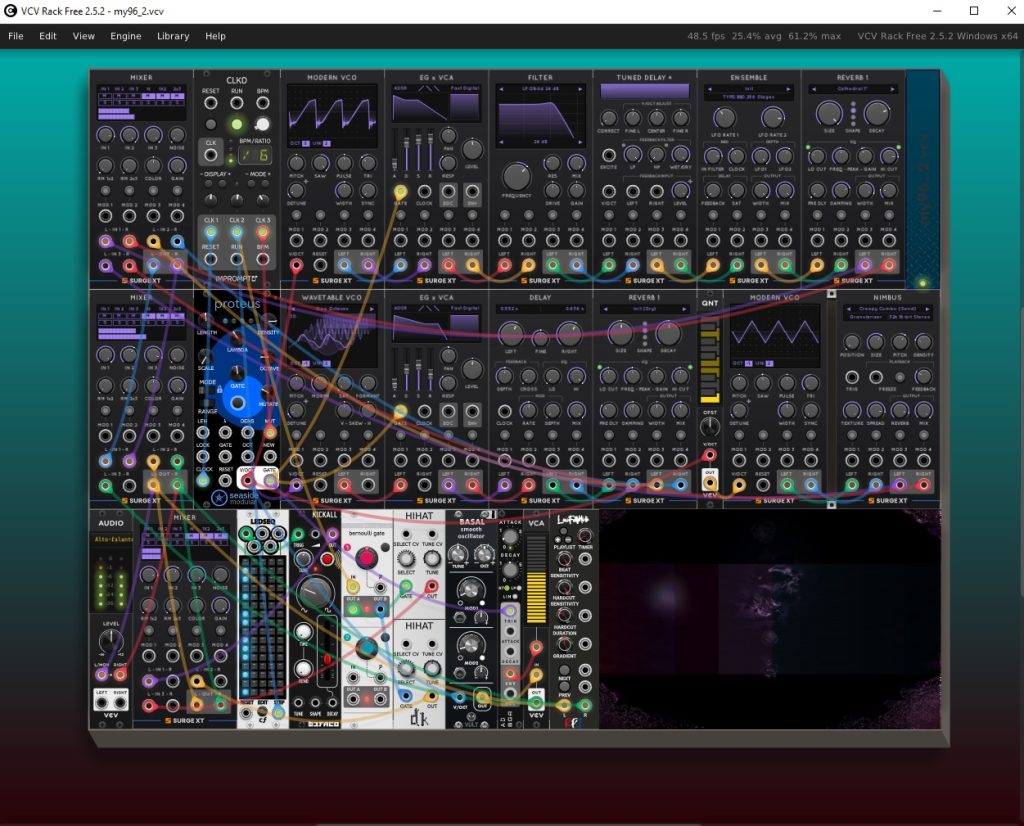This screenshot has width=1024, height=826.
Task: Open the Help menu
Action: tap(216, 36)
